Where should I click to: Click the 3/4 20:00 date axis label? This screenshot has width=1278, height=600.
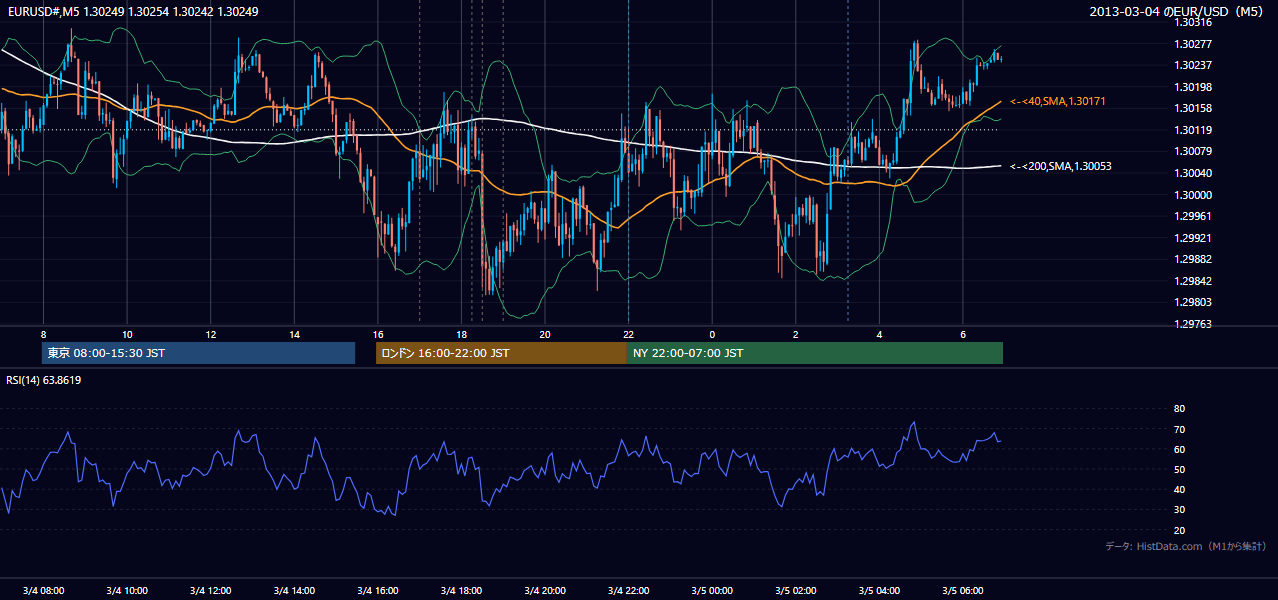click(x=545, y=590)
